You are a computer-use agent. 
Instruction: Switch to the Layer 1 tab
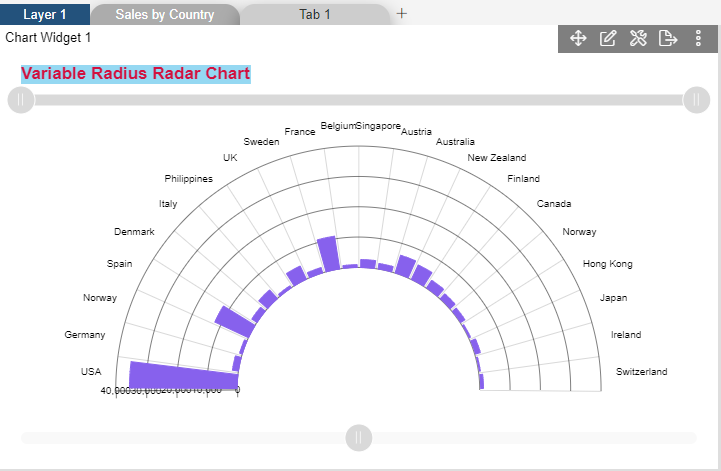[x=45, y=14]
